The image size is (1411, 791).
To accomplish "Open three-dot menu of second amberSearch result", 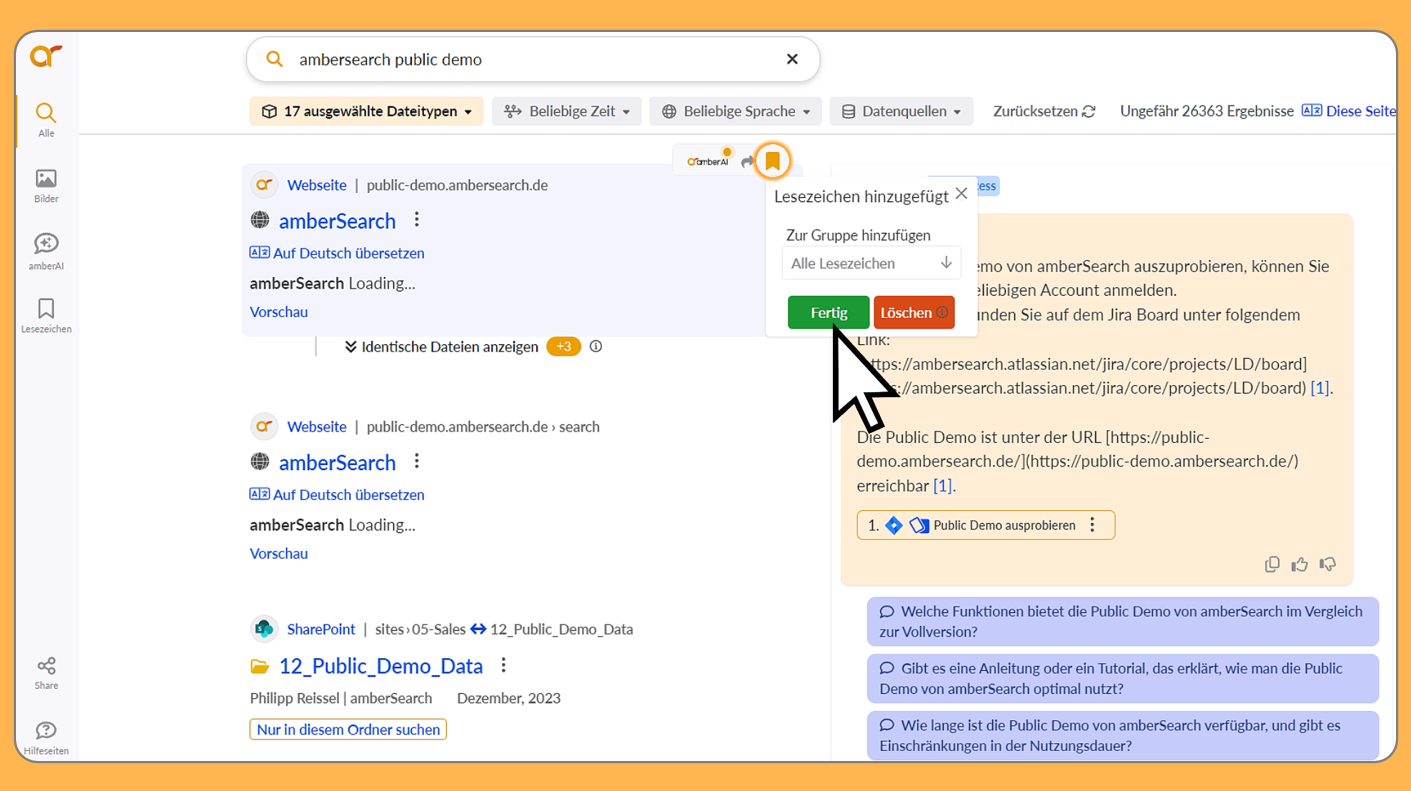I will coord(417,462).
